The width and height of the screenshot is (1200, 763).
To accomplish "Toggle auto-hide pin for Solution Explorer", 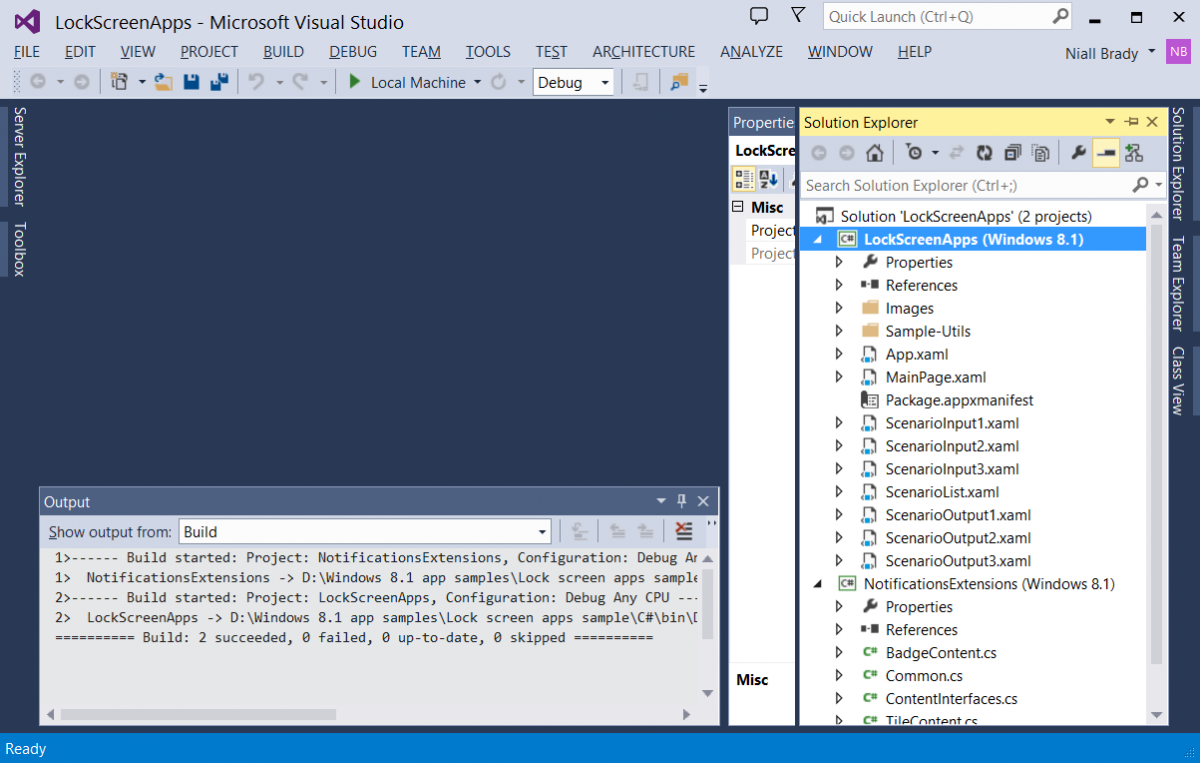I will [1131, 122].
